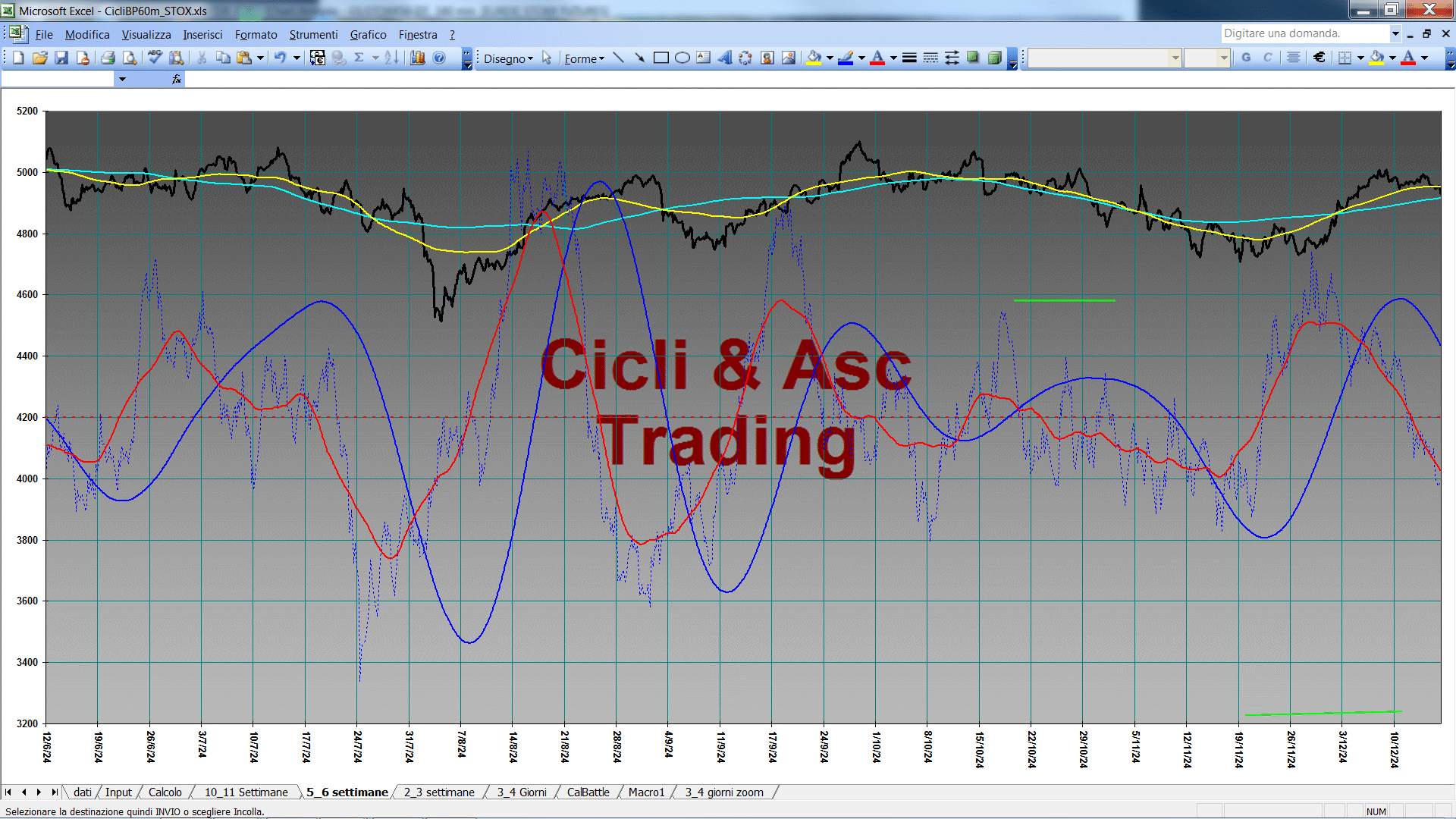The height and width of the screenshot is (819, 1456).
Task: Click the Select Objects pointer icon
Action: 547,58
